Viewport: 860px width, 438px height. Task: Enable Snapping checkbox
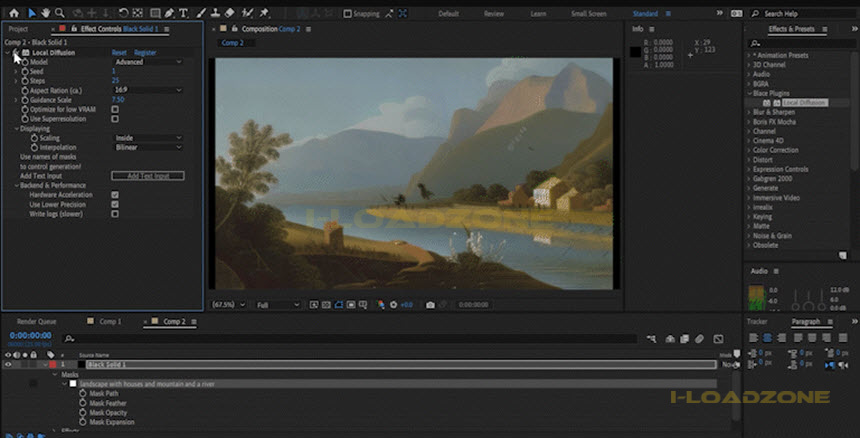pos(347,14)
